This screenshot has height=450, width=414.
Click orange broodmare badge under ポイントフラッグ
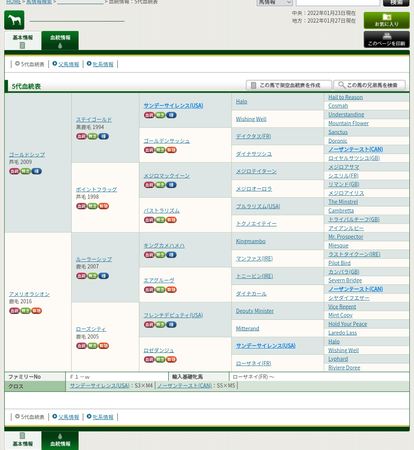(104, 206)
